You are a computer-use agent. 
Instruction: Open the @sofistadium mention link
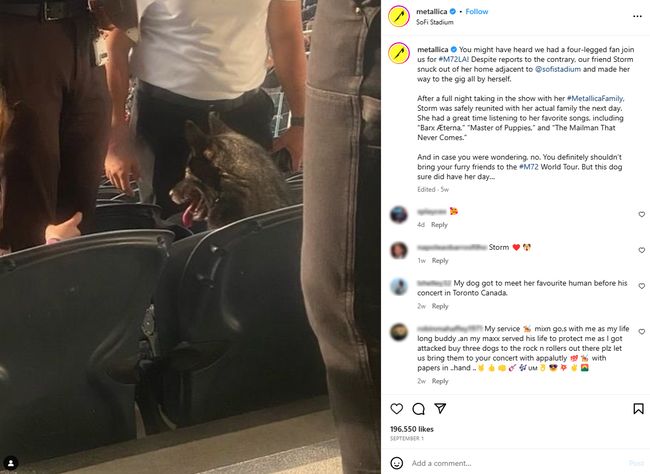tap(558, 69)
